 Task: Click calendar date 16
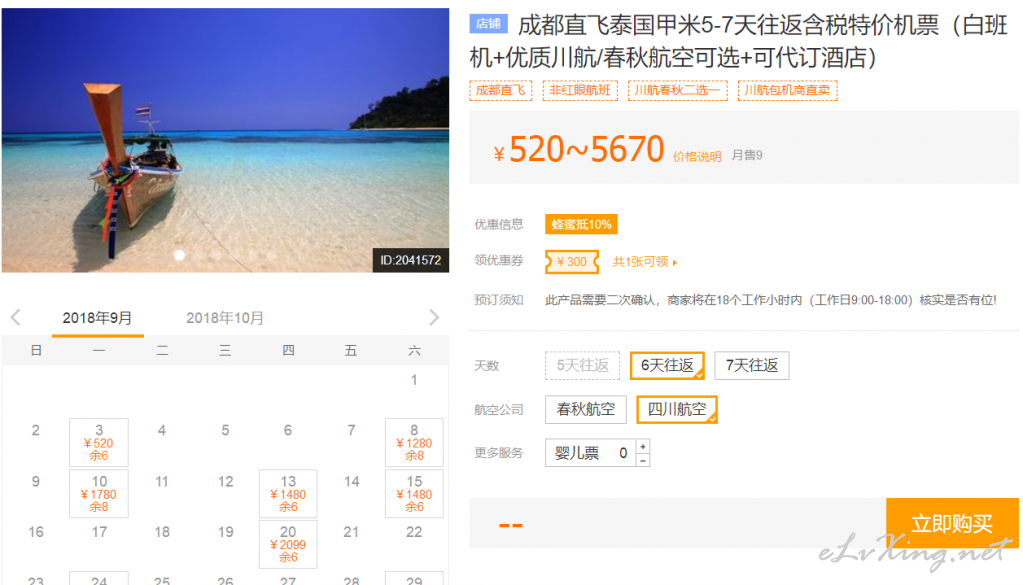point(36,532)
